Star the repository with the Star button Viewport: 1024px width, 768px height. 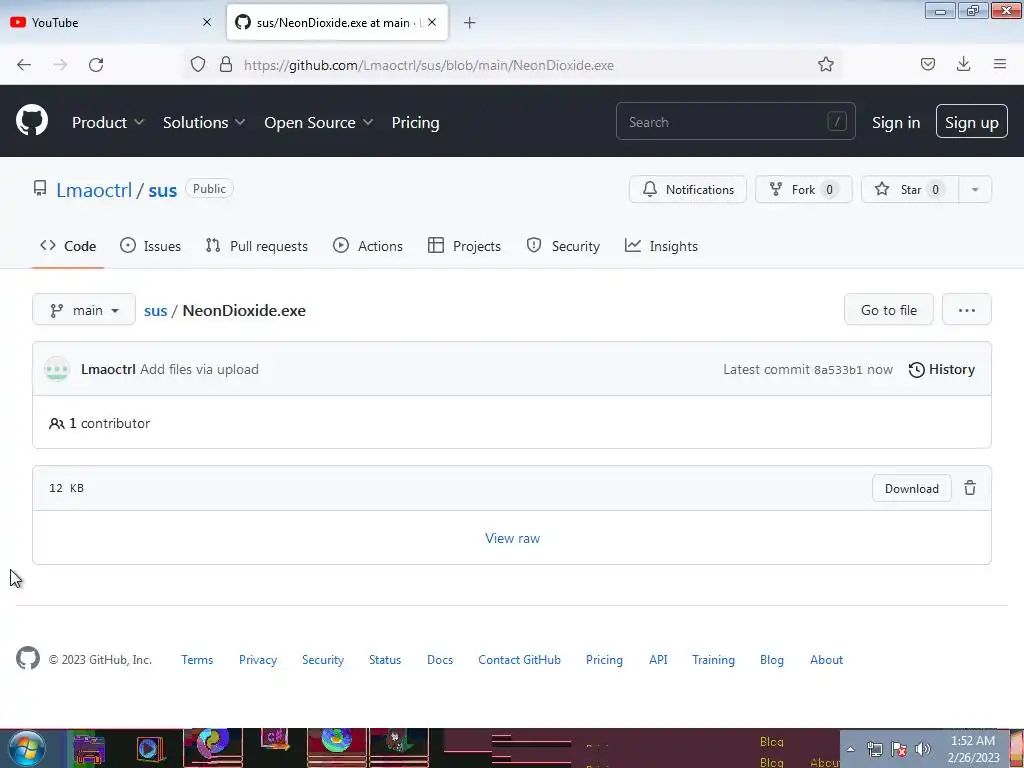point(910,189)
